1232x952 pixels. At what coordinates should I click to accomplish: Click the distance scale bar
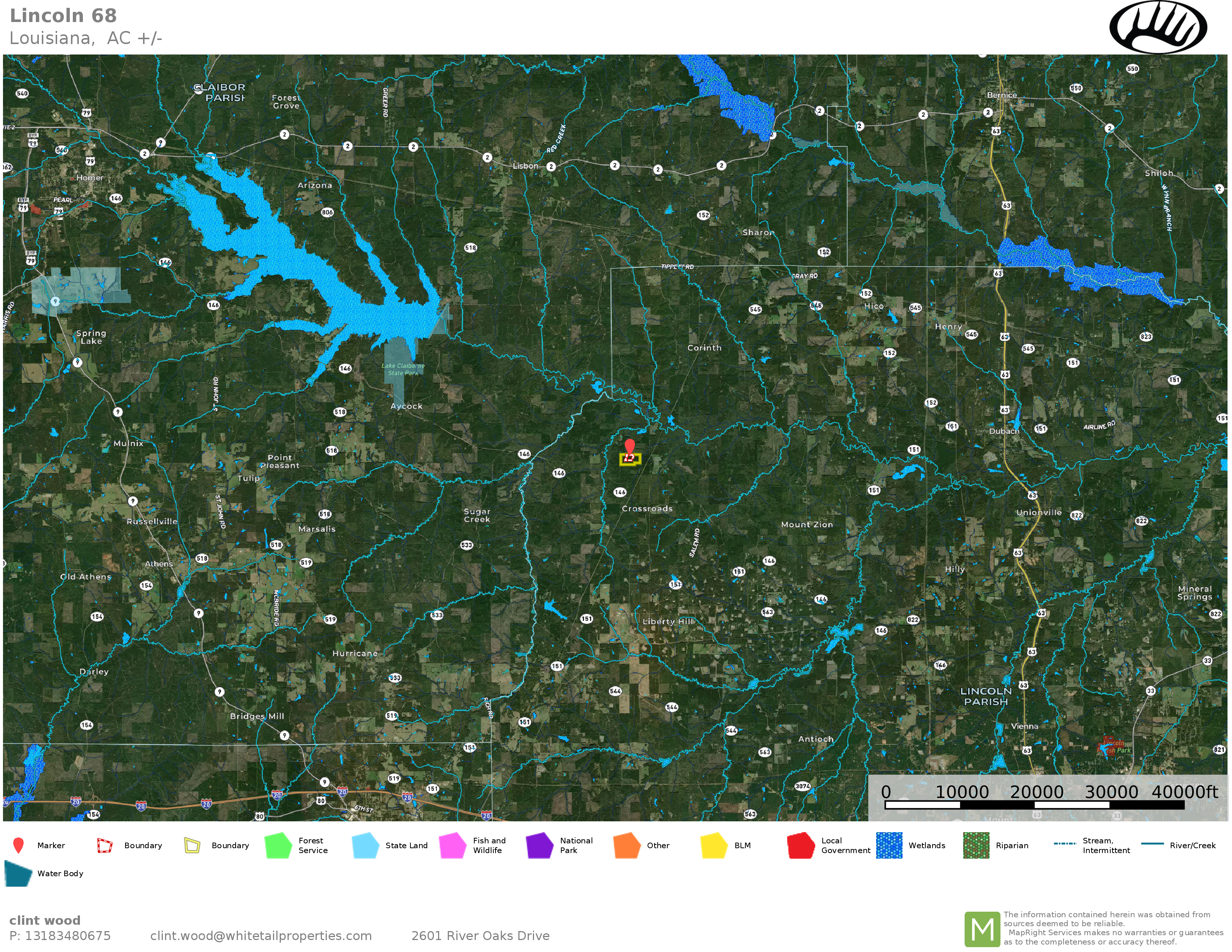[x=1034, y=805]
